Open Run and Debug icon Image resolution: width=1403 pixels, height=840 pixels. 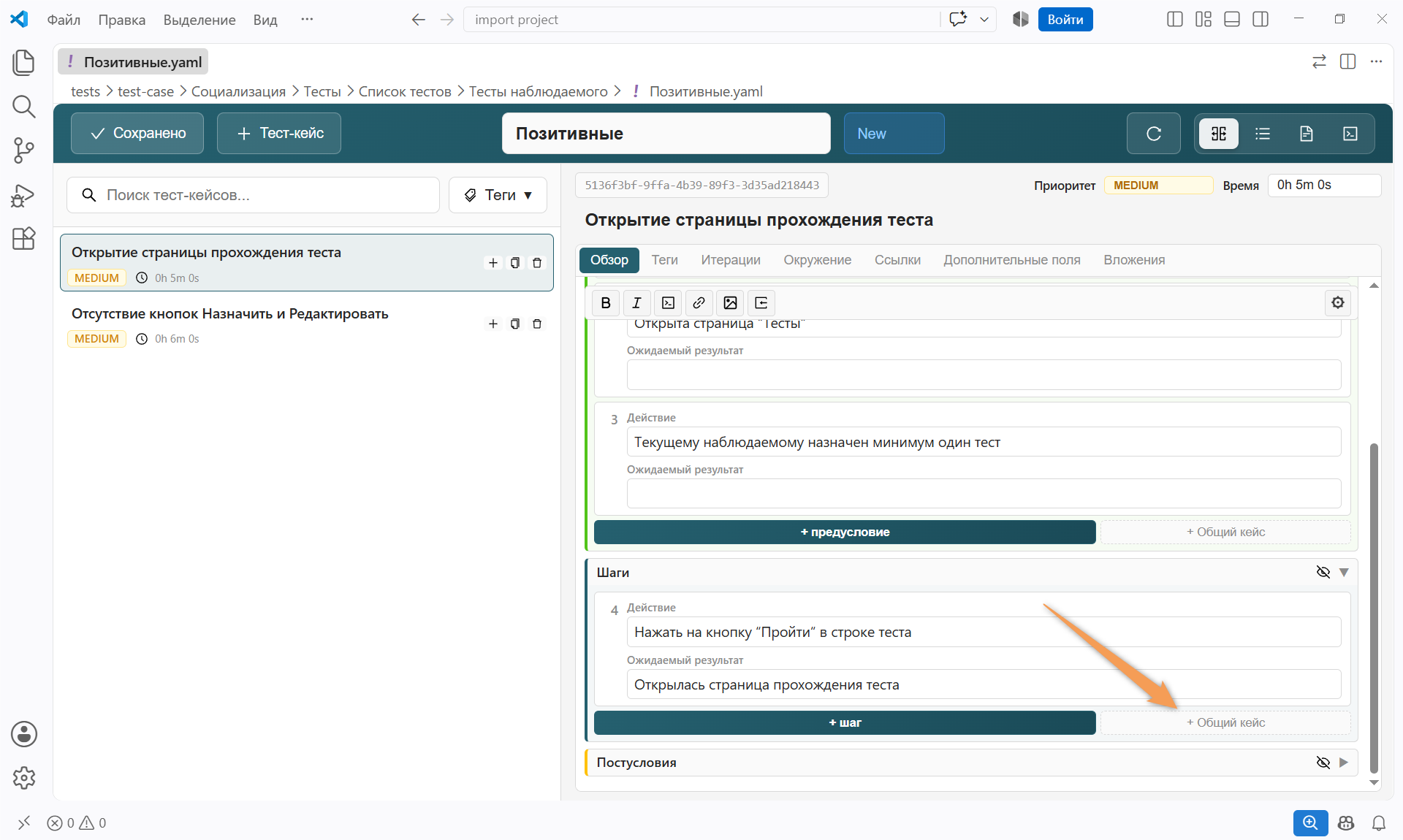[23, 195]
